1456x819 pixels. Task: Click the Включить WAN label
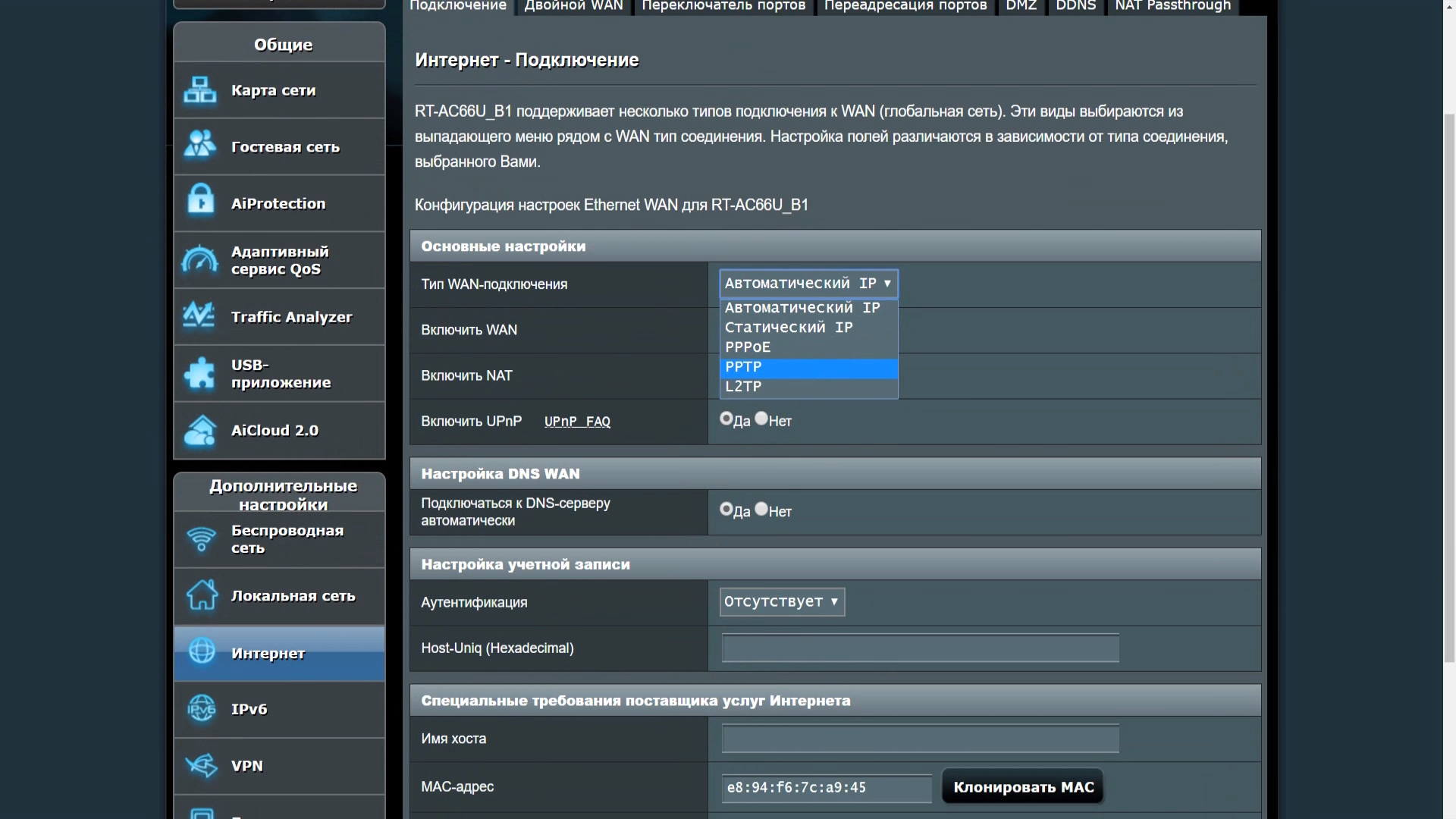point(469,331)
